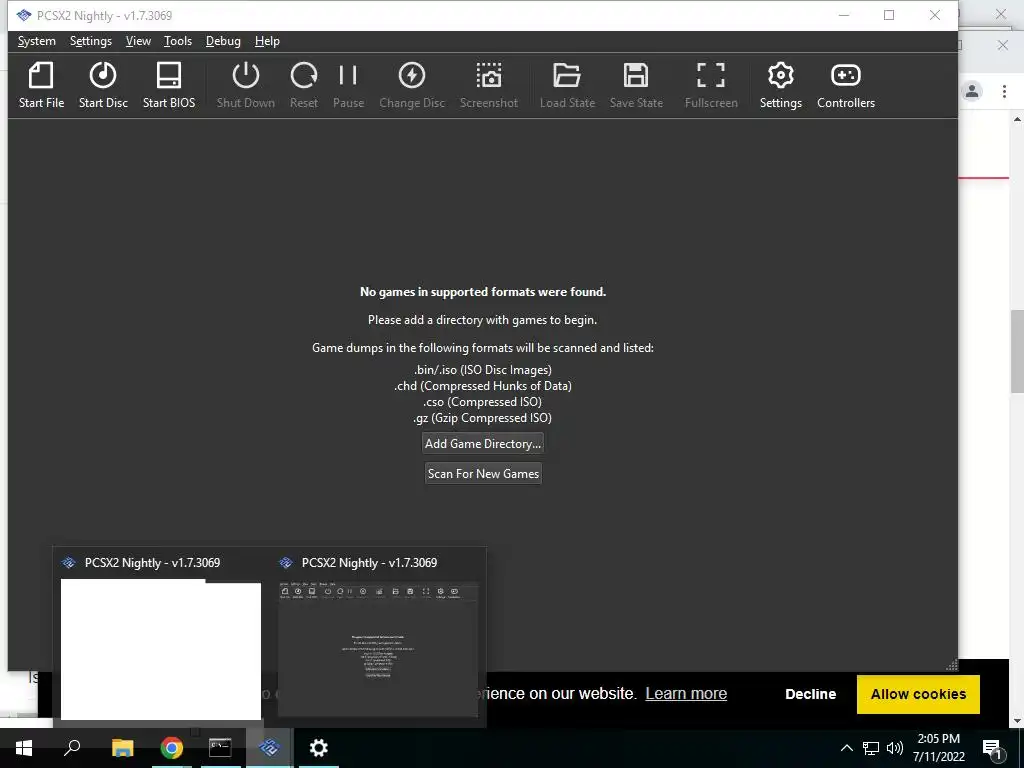Viewport: 1024px width, 768px height.
Task: Switch to Chrome from the taskbar
Action: click(171, 748)
